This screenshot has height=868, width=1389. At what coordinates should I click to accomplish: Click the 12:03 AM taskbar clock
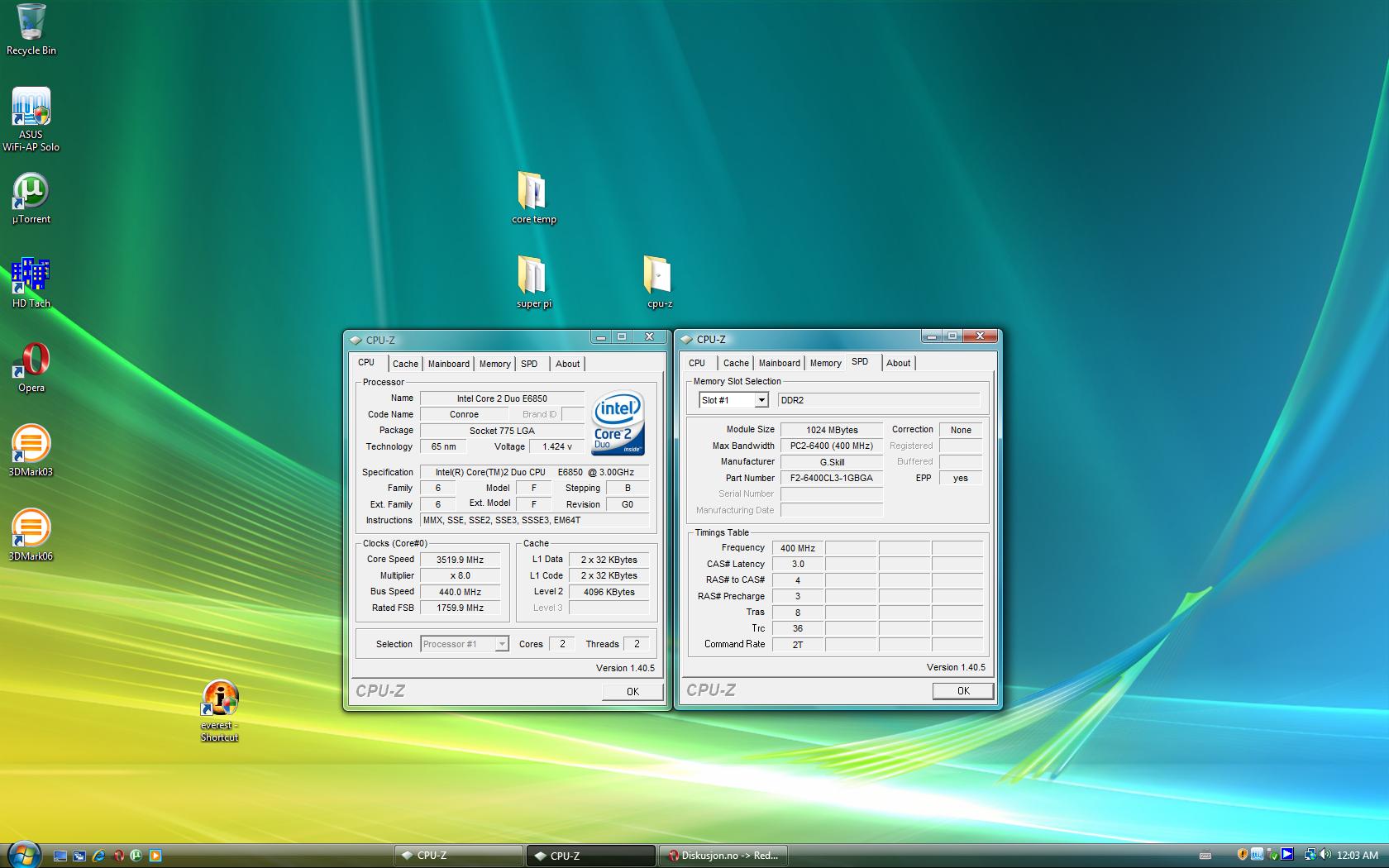pyautogui.click(x=1357, y=856)
